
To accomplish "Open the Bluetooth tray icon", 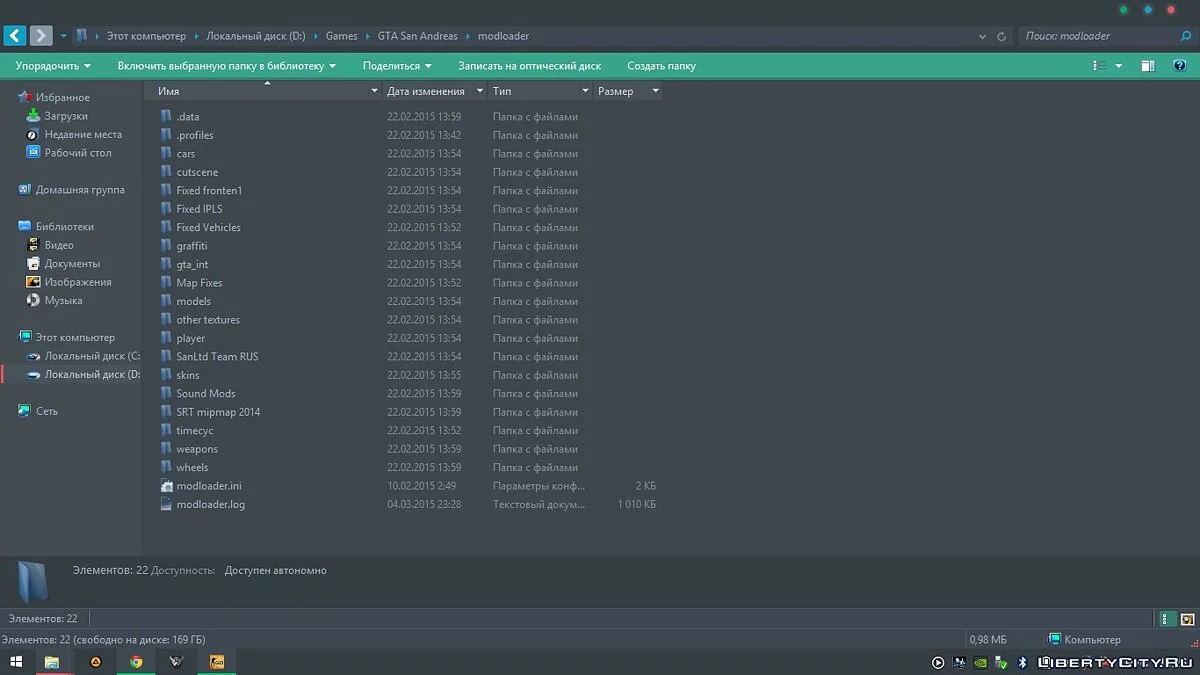I will 1022,662.
